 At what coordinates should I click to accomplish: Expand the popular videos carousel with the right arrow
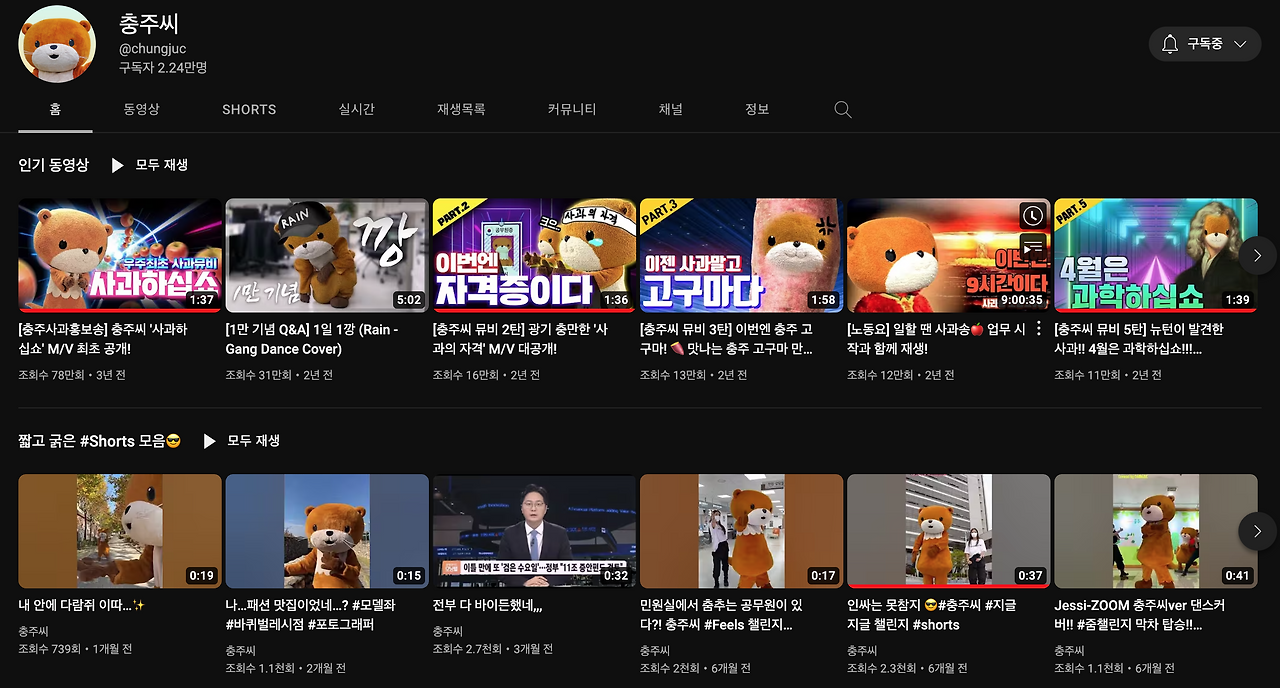pyautogui.click(x=1257, y=255)
